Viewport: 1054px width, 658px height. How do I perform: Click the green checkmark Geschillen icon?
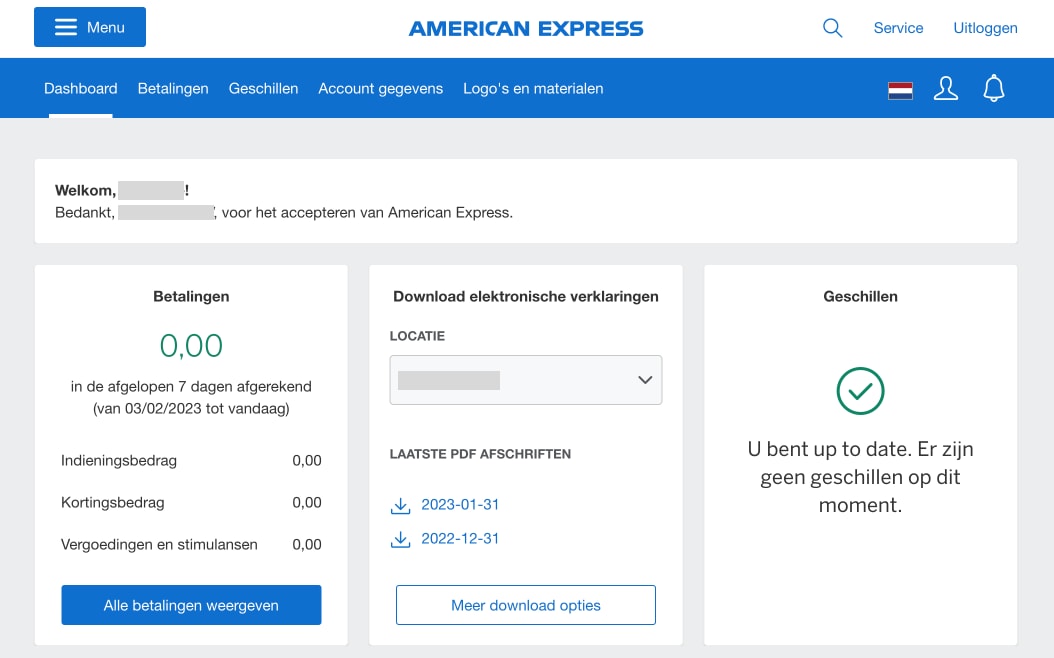[860, 391]
